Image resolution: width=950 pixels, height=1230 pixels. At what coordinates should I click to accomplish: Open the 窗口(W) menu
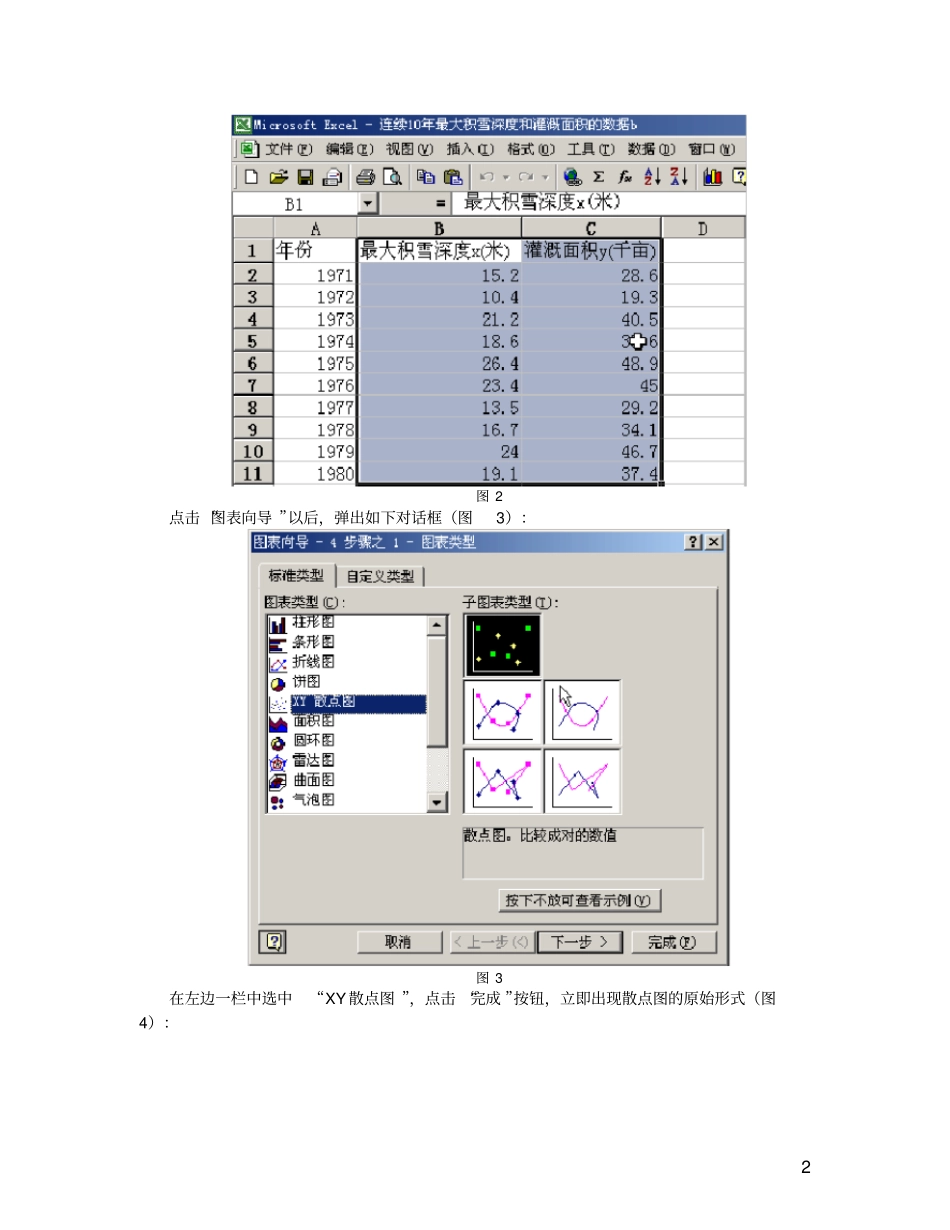click(x=712, y=150)
